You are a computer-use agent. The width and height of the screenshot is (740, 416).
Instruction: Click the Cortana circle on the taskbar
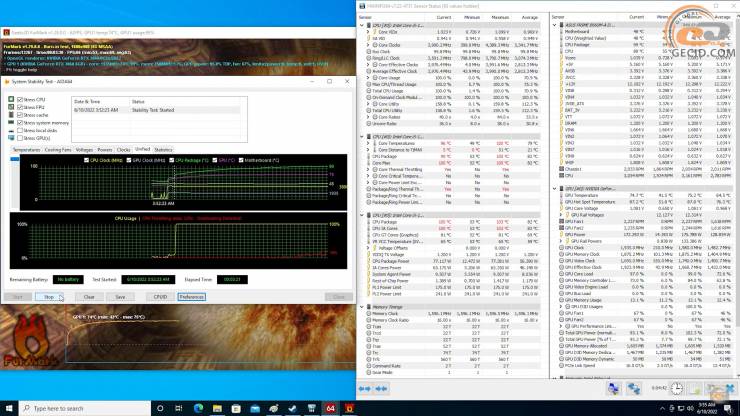[160, 408]
